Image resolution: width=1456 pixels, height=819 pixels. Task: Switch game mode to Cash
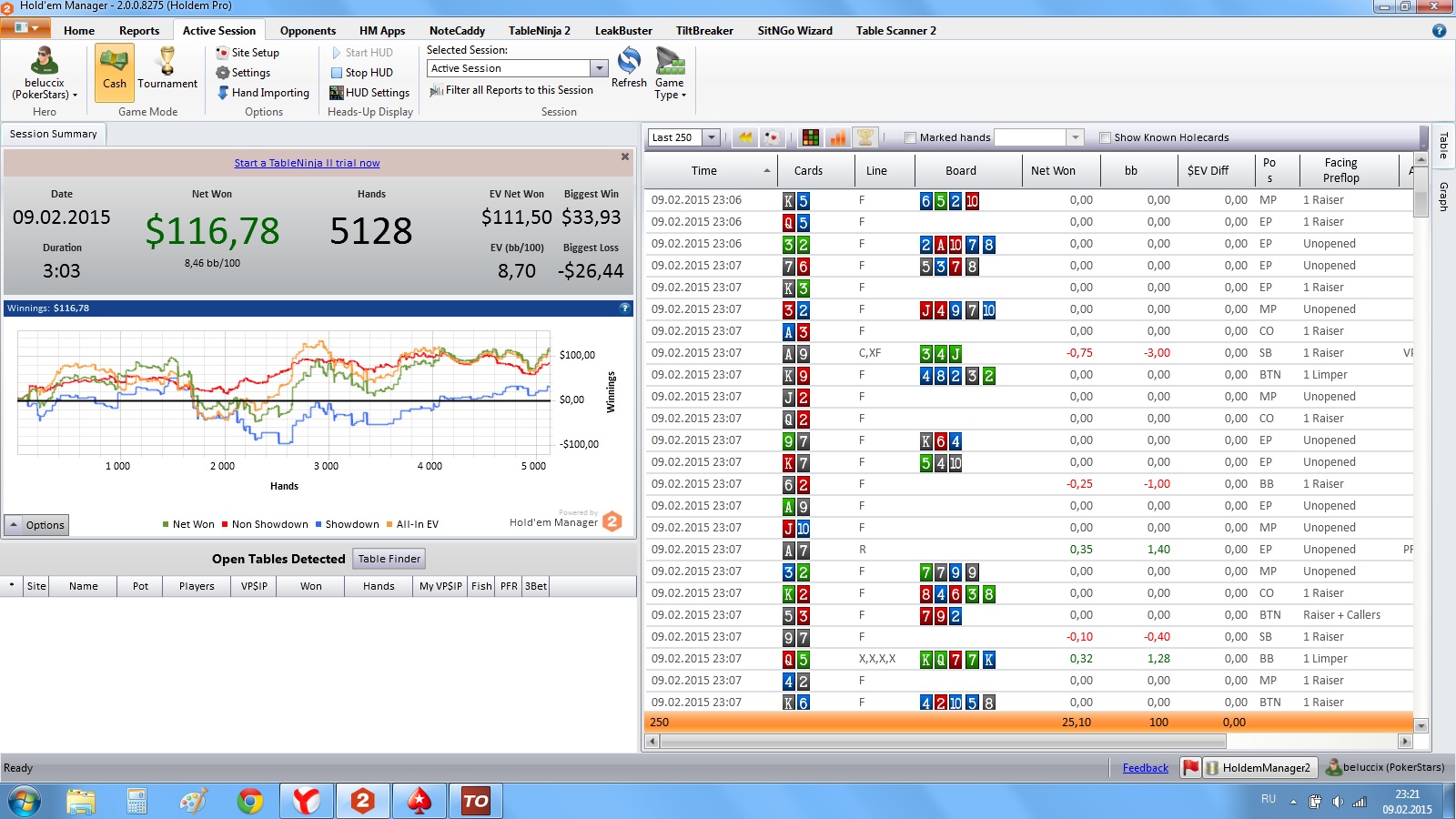point(115,72)
